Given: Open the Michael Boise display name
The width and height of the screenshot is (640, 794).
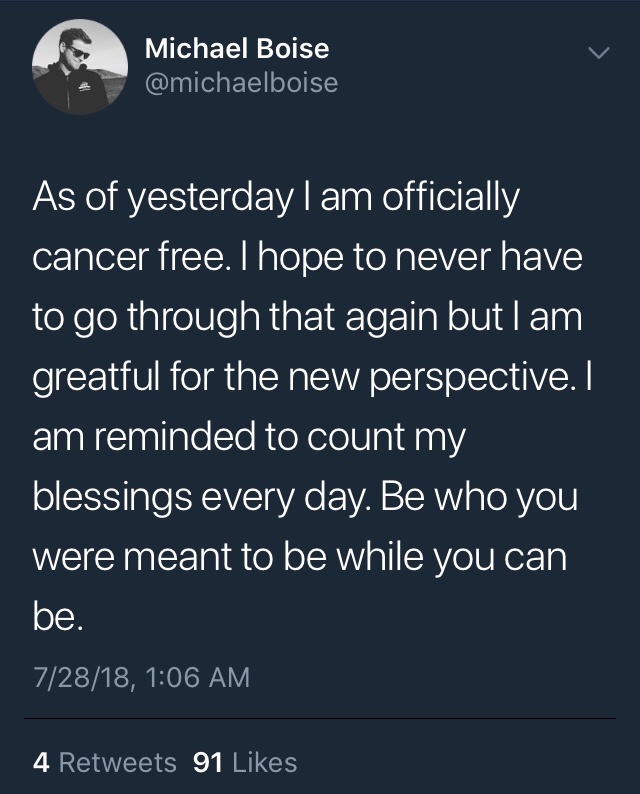Looking at the screenshot, I should [237, 49].
